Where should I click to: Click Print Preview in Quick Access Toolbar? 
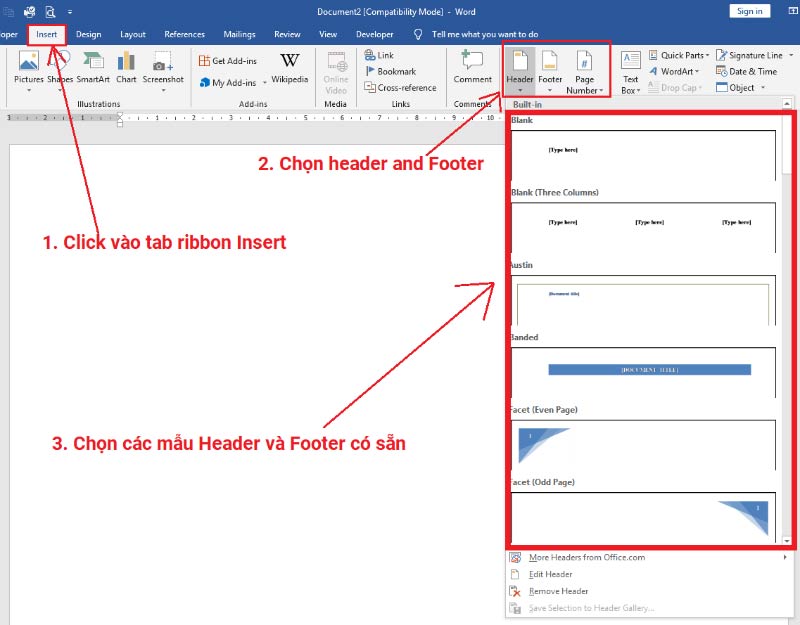(x=50, y=11)
